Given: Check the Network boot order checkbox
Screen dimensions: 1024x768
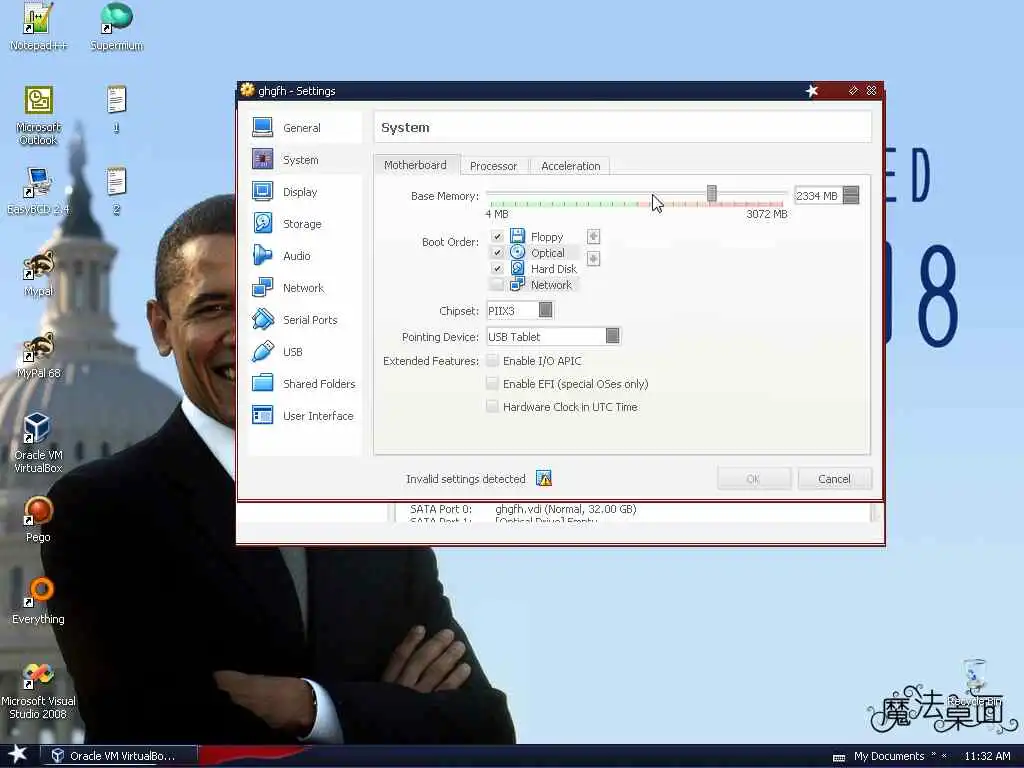Looking at the screenshot, I should (x=497, y=284).
